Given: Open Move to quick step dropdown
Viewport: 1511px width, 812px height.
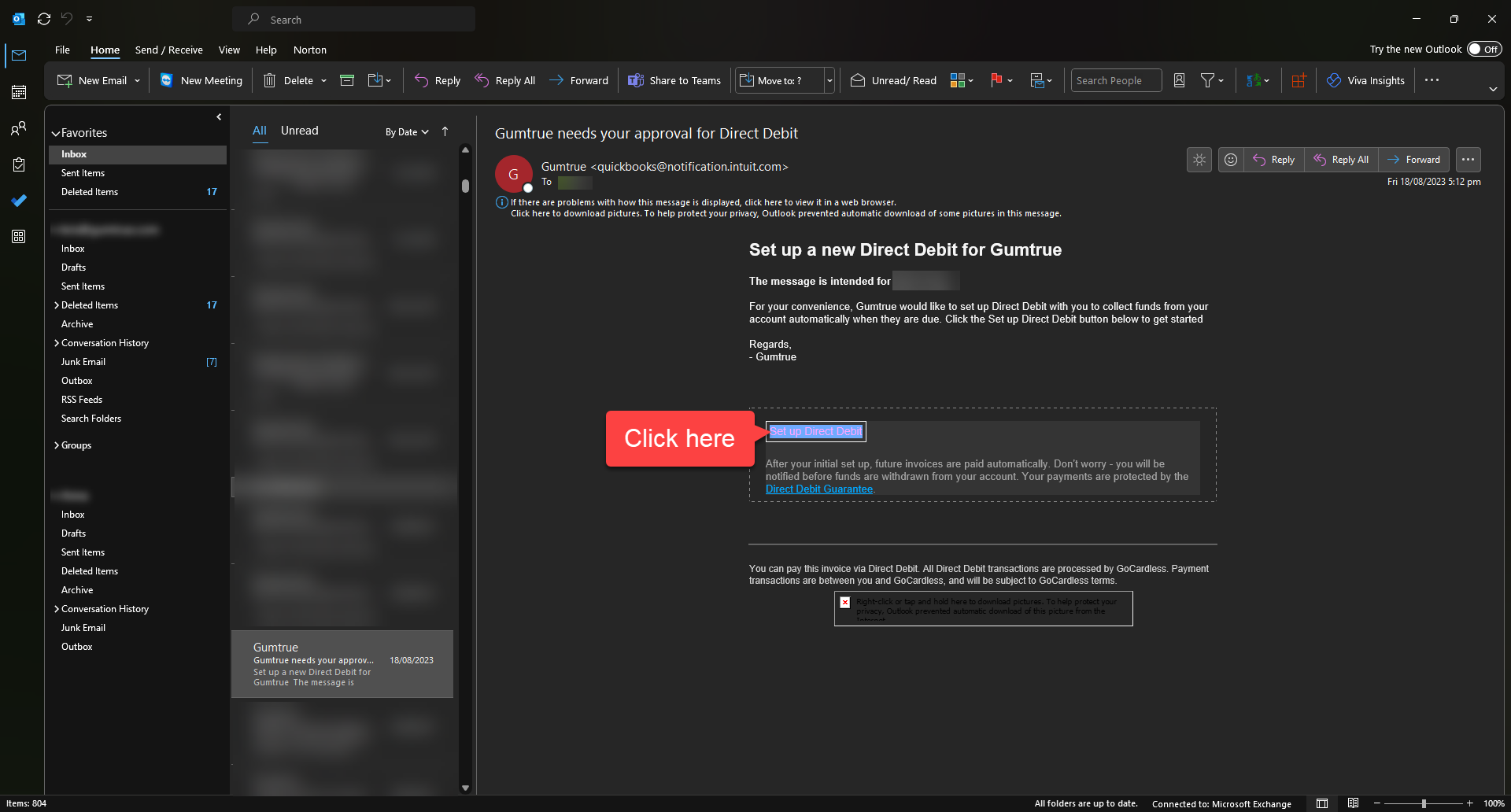Looking at the screenshot, I should pyautogui.click(x=829, y=80).
